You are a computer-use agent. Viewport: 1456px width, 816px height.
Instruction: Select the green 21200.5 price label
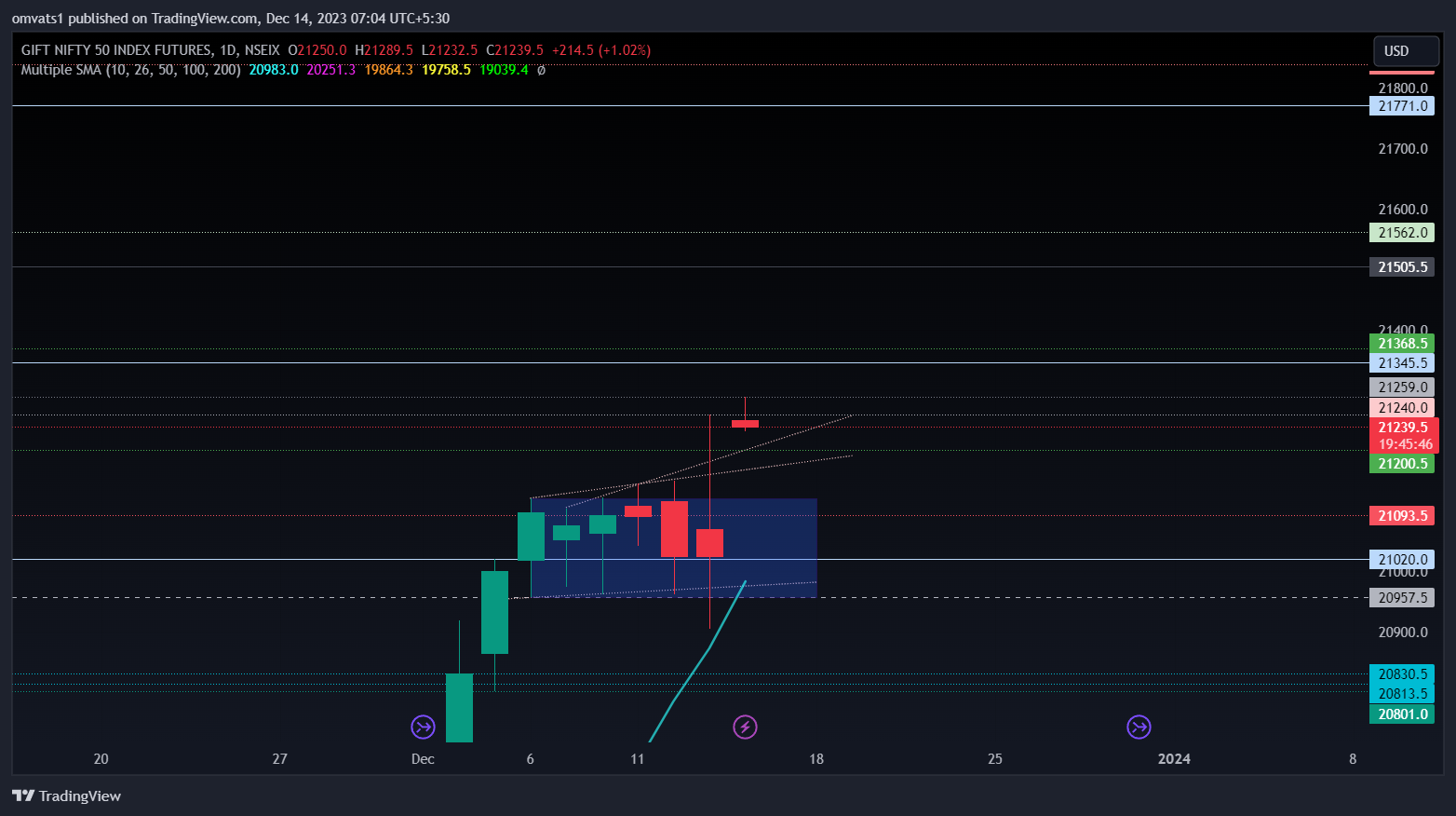[x=1402, y=464]
